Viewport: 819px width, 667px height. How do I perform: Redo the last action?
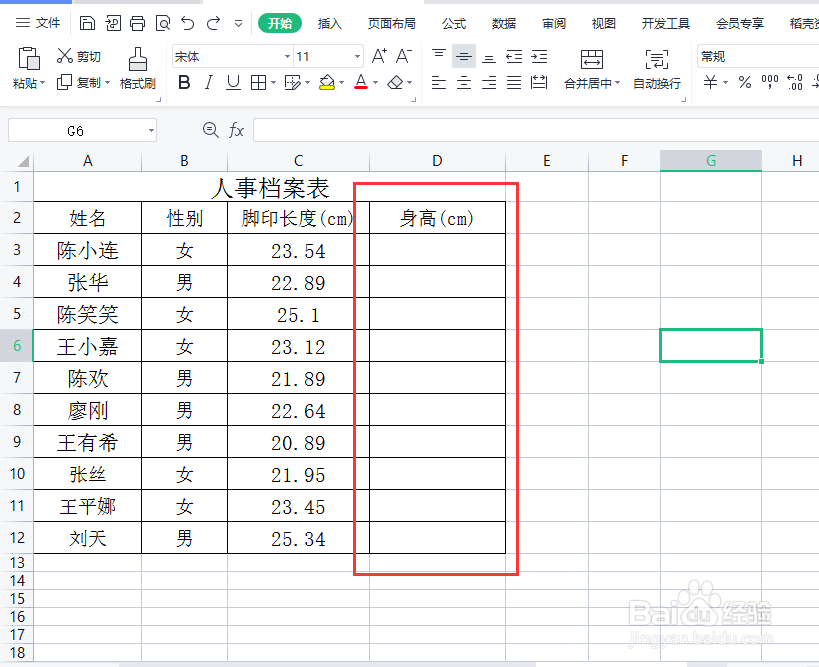[213, 23]
